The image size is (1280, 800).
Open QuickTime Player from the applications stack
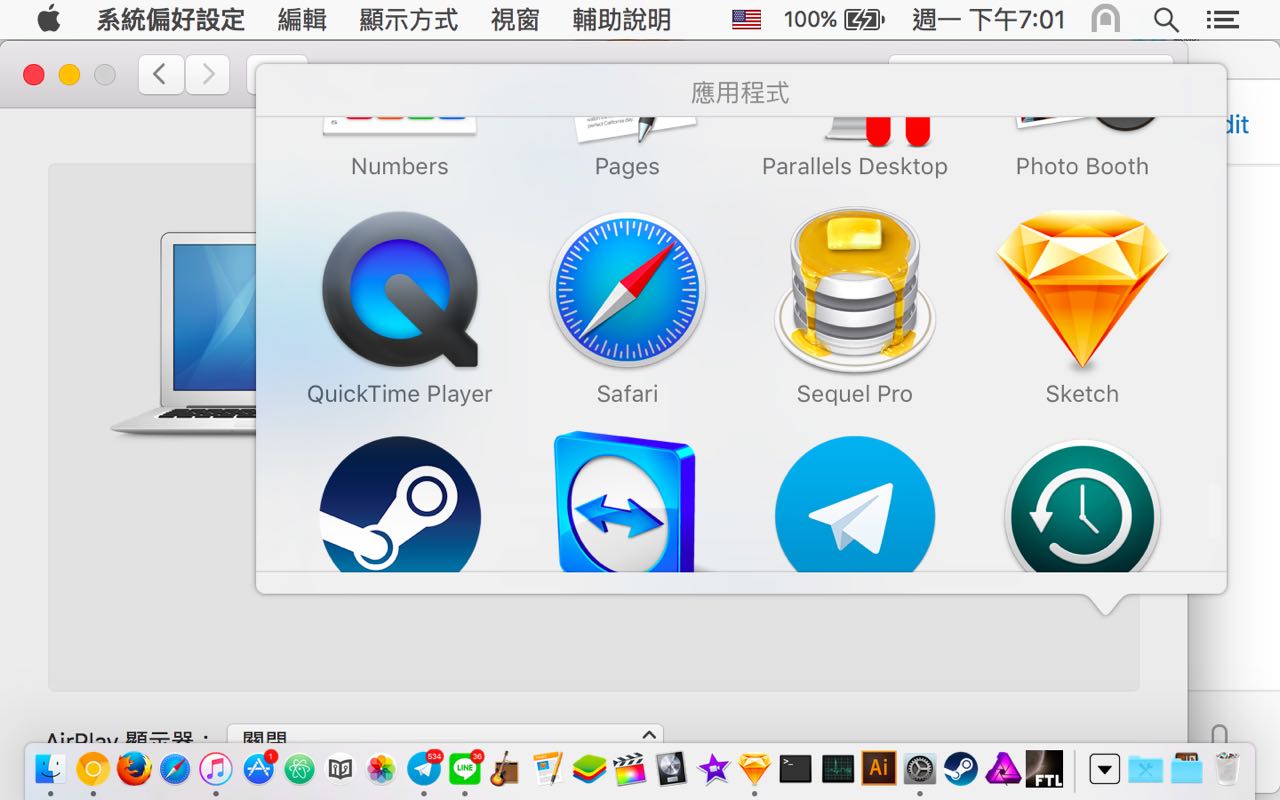tap(400, 290)
